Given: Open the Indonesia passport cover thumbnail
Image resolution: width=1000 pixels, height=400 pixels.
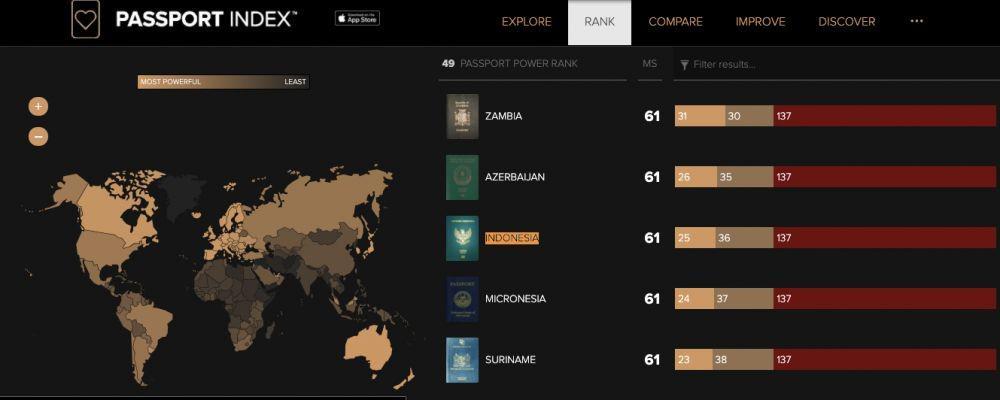Looking at the screenshot, I should [462, 238].
